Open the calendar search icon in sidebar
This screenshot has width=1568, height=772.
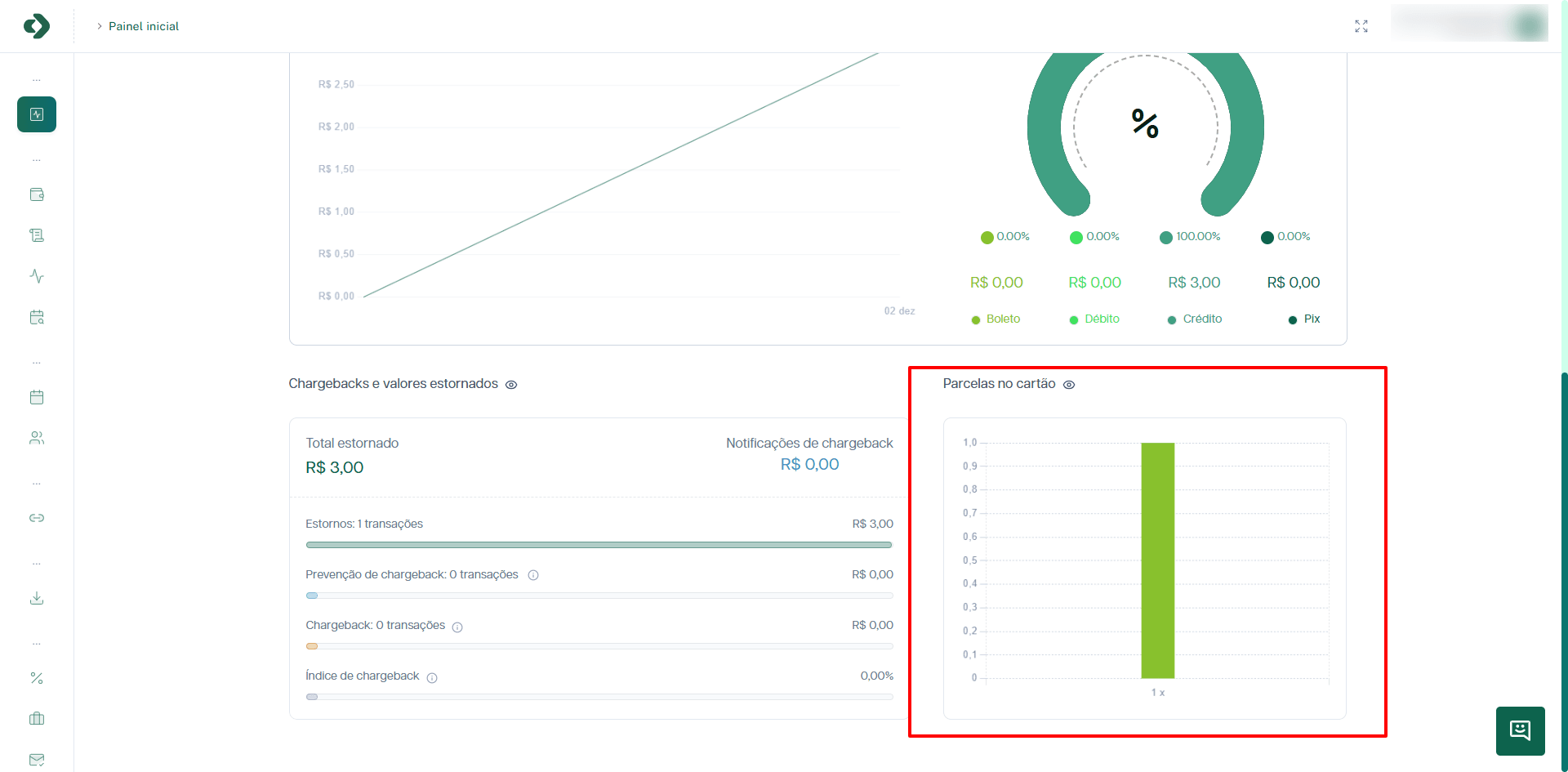[37, 317]
